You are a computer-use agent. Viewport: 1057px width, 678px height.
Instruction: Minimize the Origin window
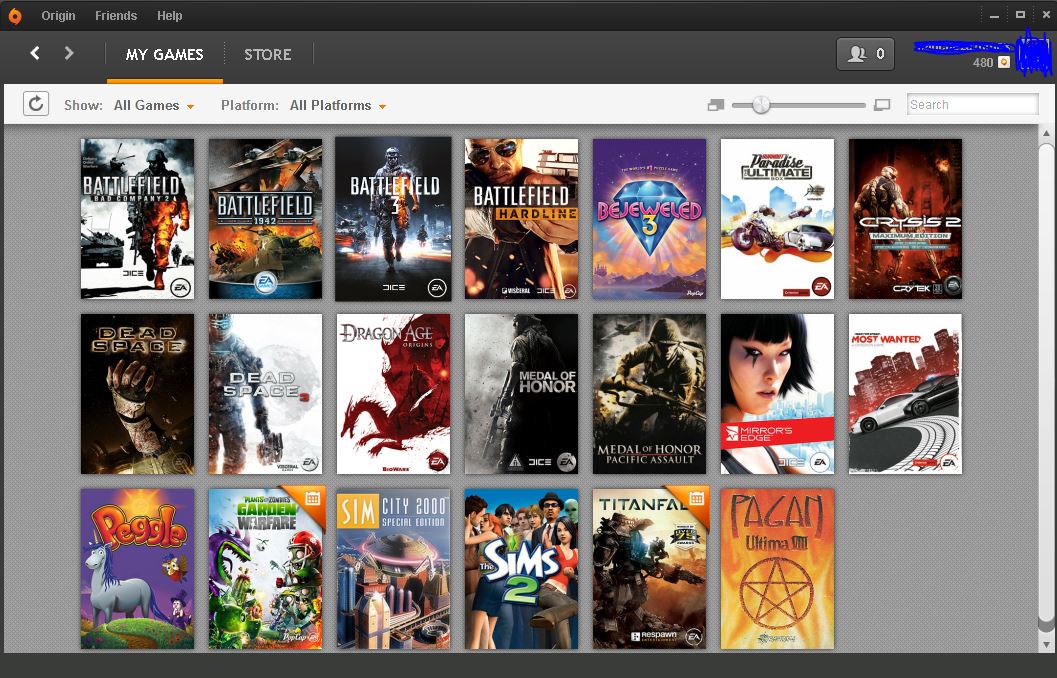[x=994, y=16]
